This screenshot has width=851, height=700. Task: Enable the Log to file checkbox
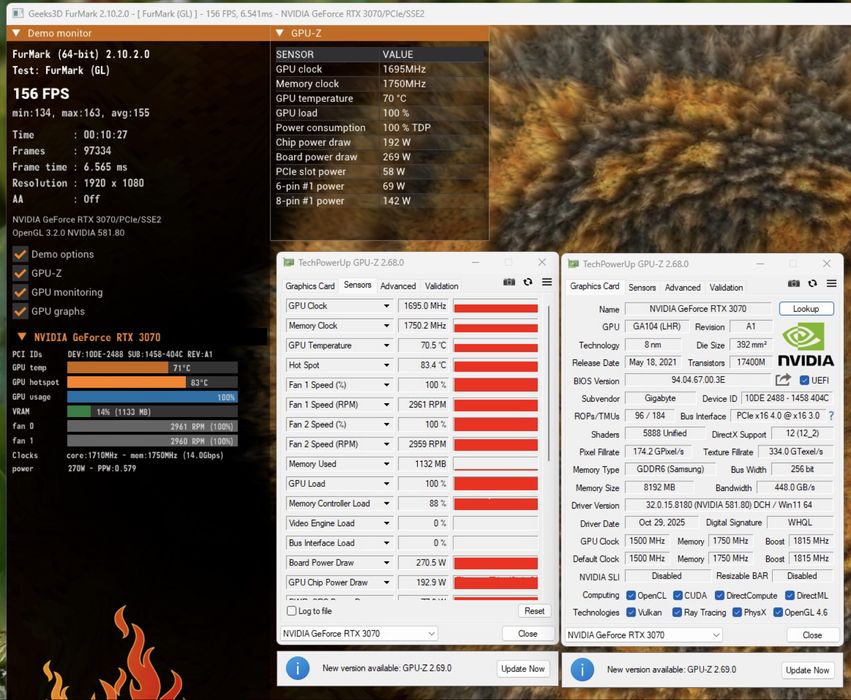click(x=291, y=611)
